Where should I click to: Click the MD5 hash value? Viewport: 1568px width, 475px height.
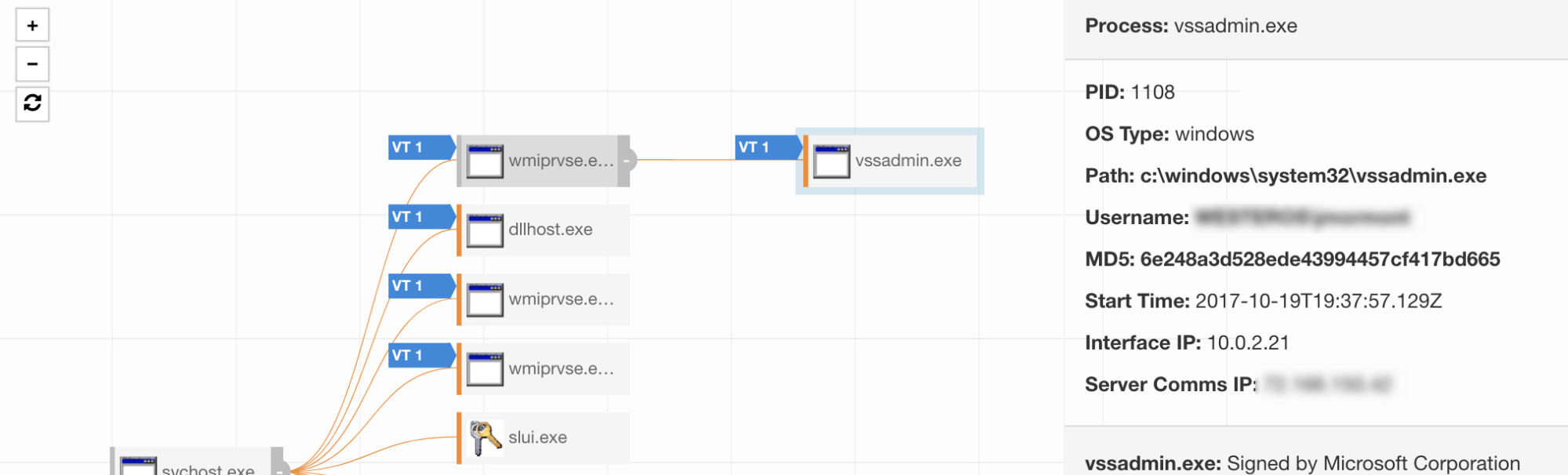(1319, 259)
